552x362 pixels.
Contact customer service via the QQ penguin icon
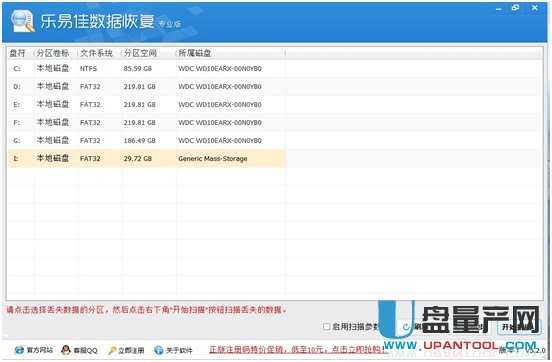(66, 350)
